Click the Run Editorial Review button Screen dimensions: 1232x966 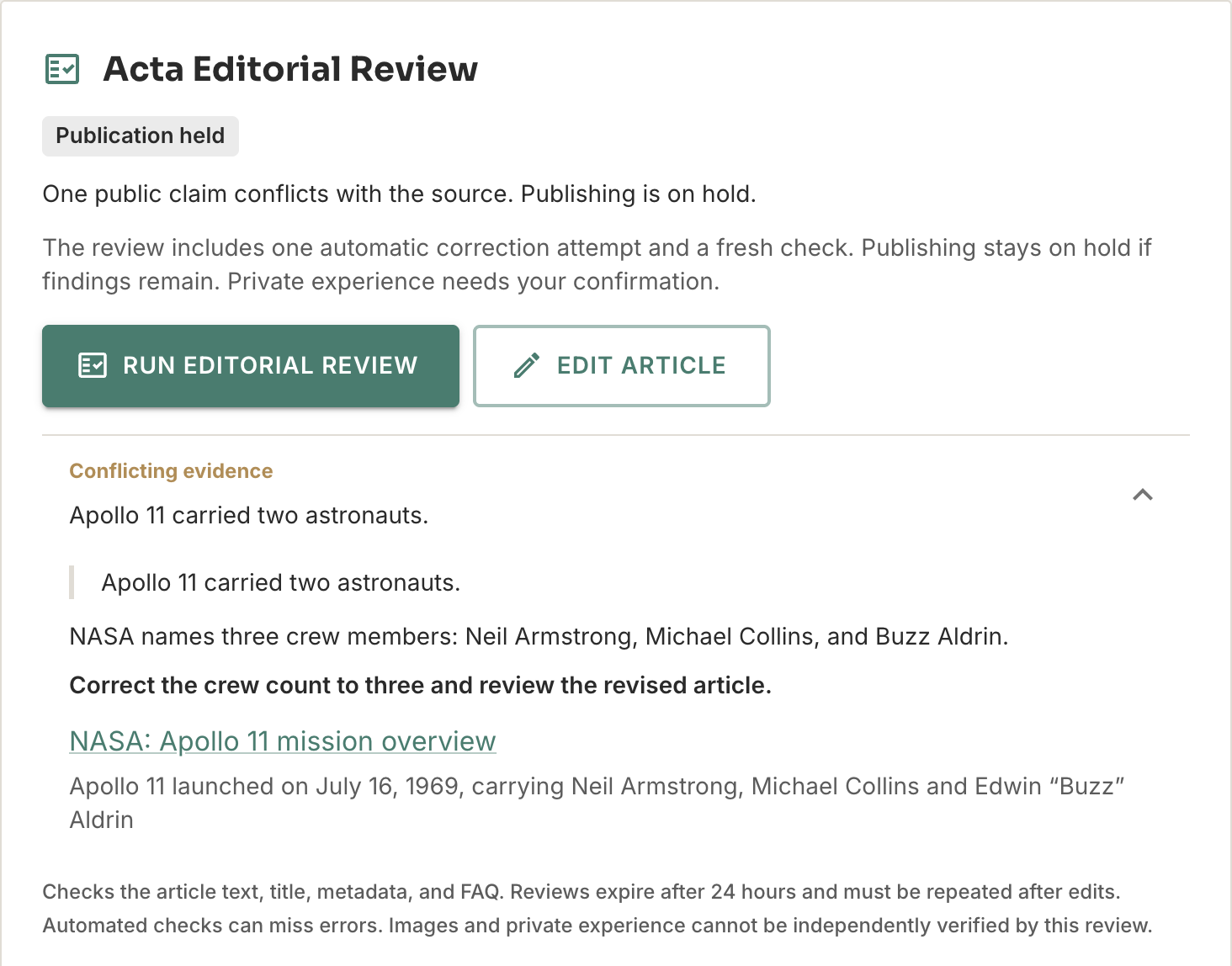(251, 366)
